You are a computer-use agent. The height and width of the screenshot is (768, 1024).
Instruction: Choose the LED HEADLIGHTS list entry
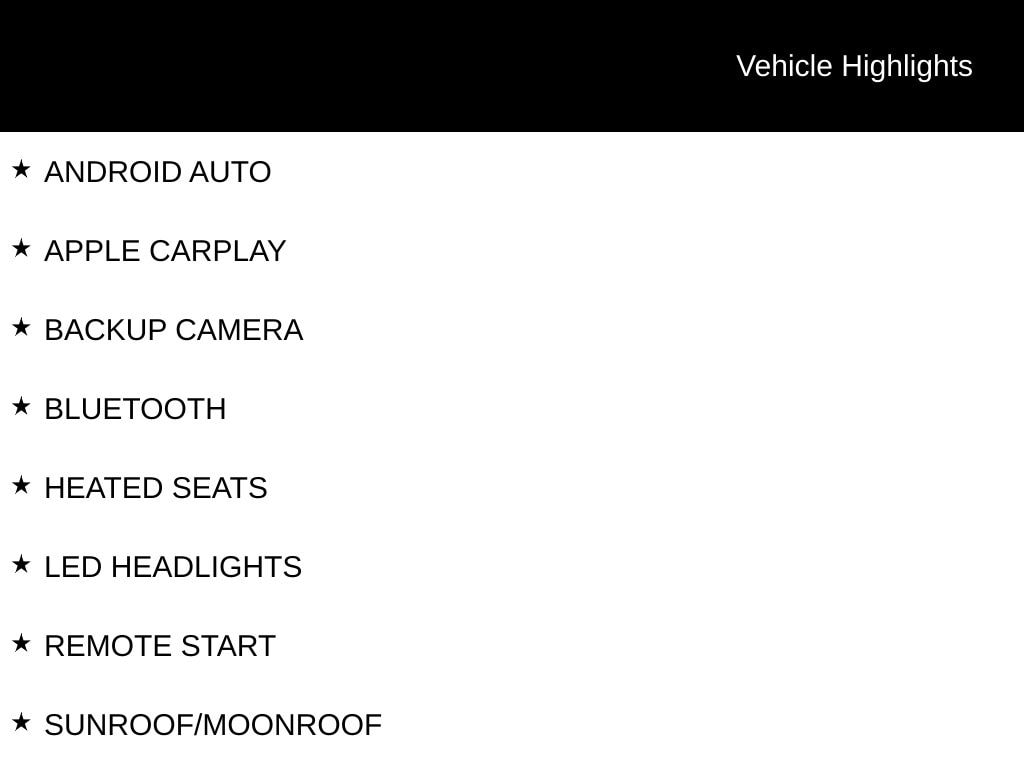pos(173,568)
